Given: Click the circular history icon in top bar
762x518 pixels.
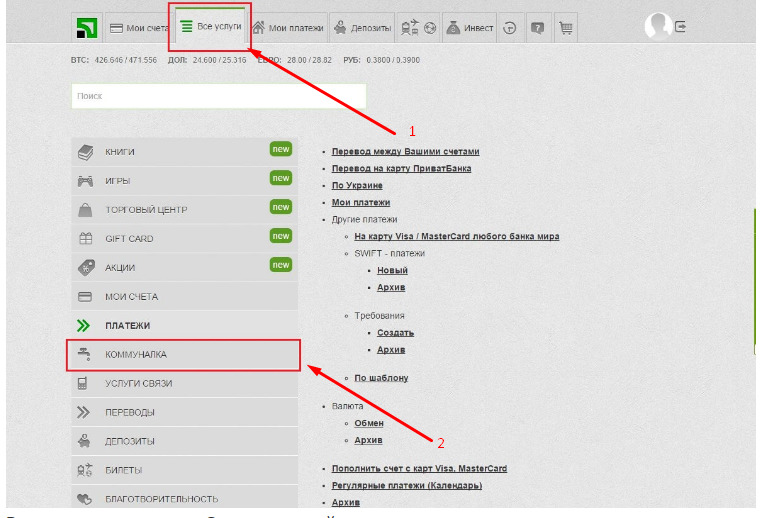Looking at the screenshot, I should 510,28.
